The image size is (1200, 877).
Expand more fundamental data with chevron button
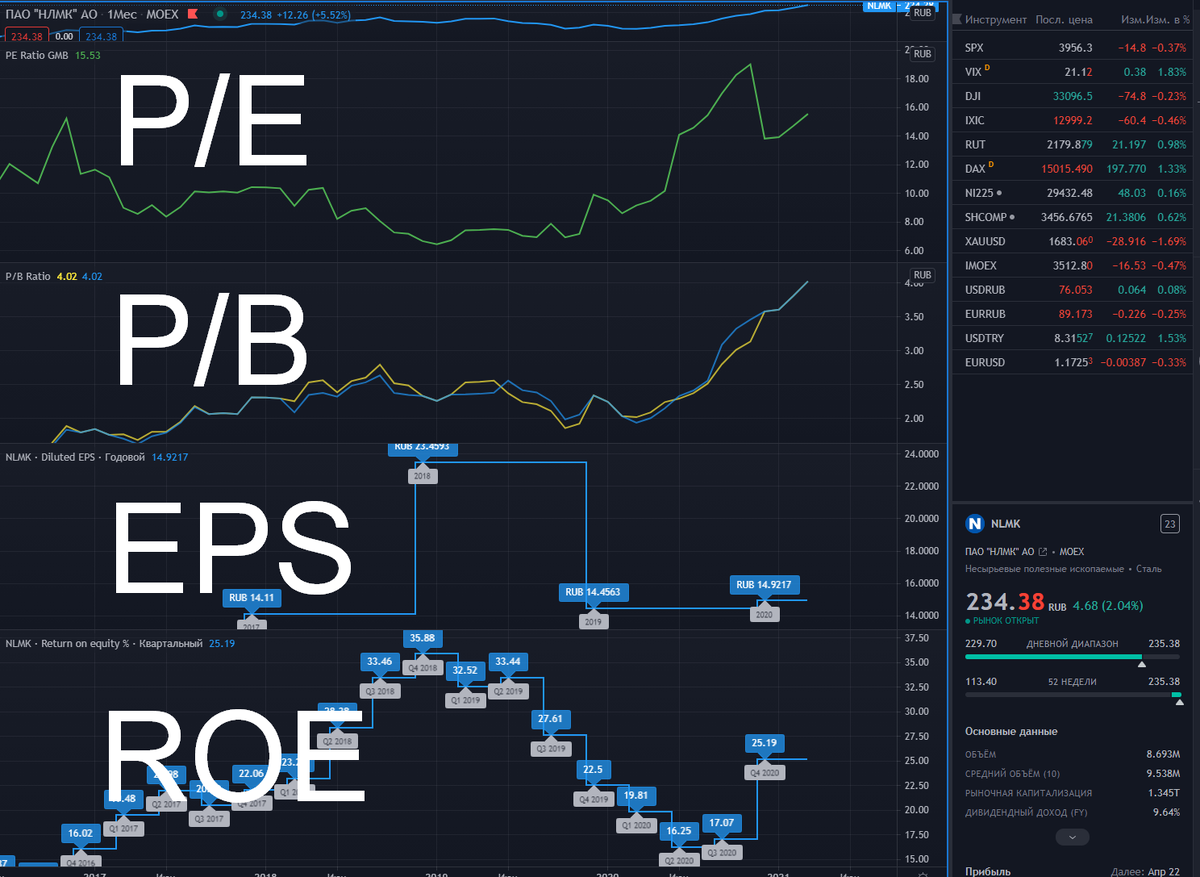click(1072, 836)
